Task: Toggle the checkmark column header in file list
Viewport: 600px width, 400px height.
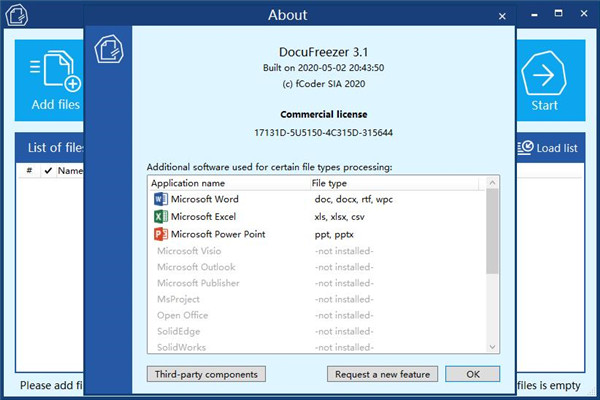Action: click(x=48, y=171)
